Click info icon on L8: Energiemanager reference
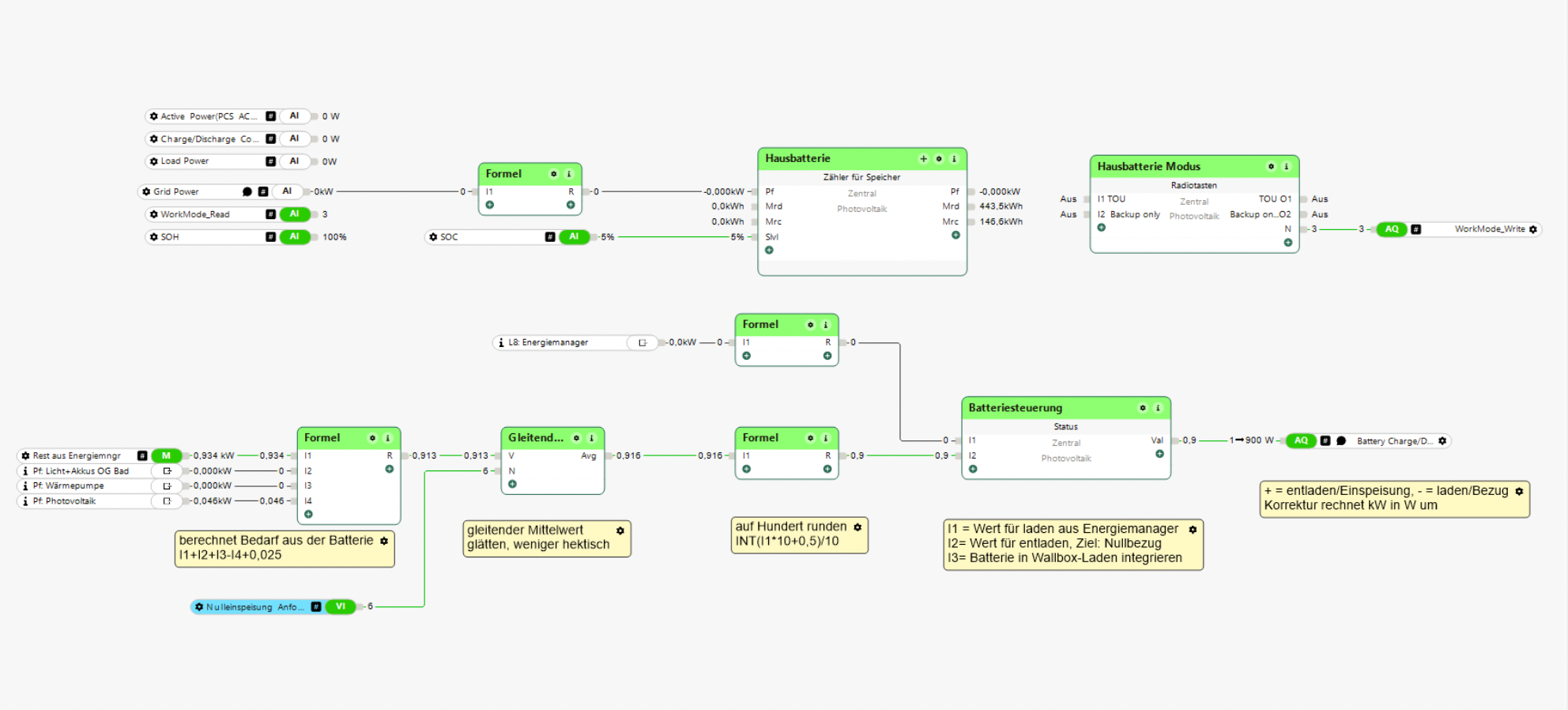The height and width of the screenshot is (710, 1568). [x=501, y=343]
